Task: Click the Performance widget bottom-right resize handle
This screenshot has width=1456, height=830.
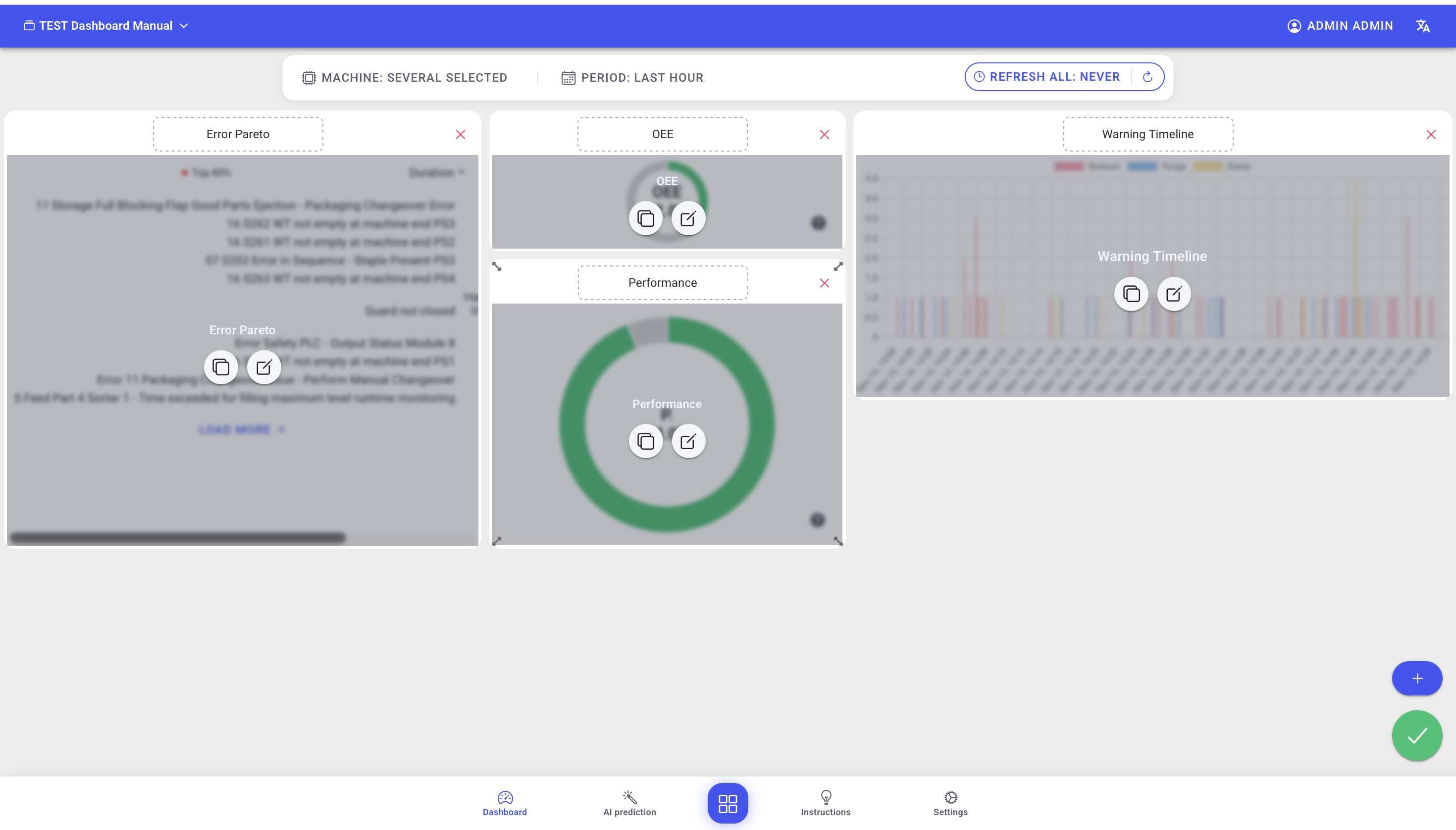Action: (838, 541)
